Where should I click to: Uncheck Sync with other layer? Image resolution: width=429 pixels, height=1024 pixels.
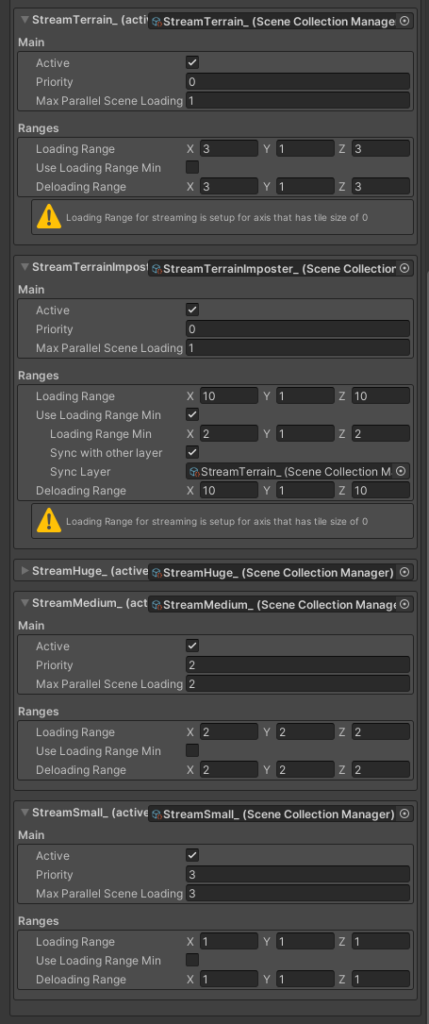[192, 452]
